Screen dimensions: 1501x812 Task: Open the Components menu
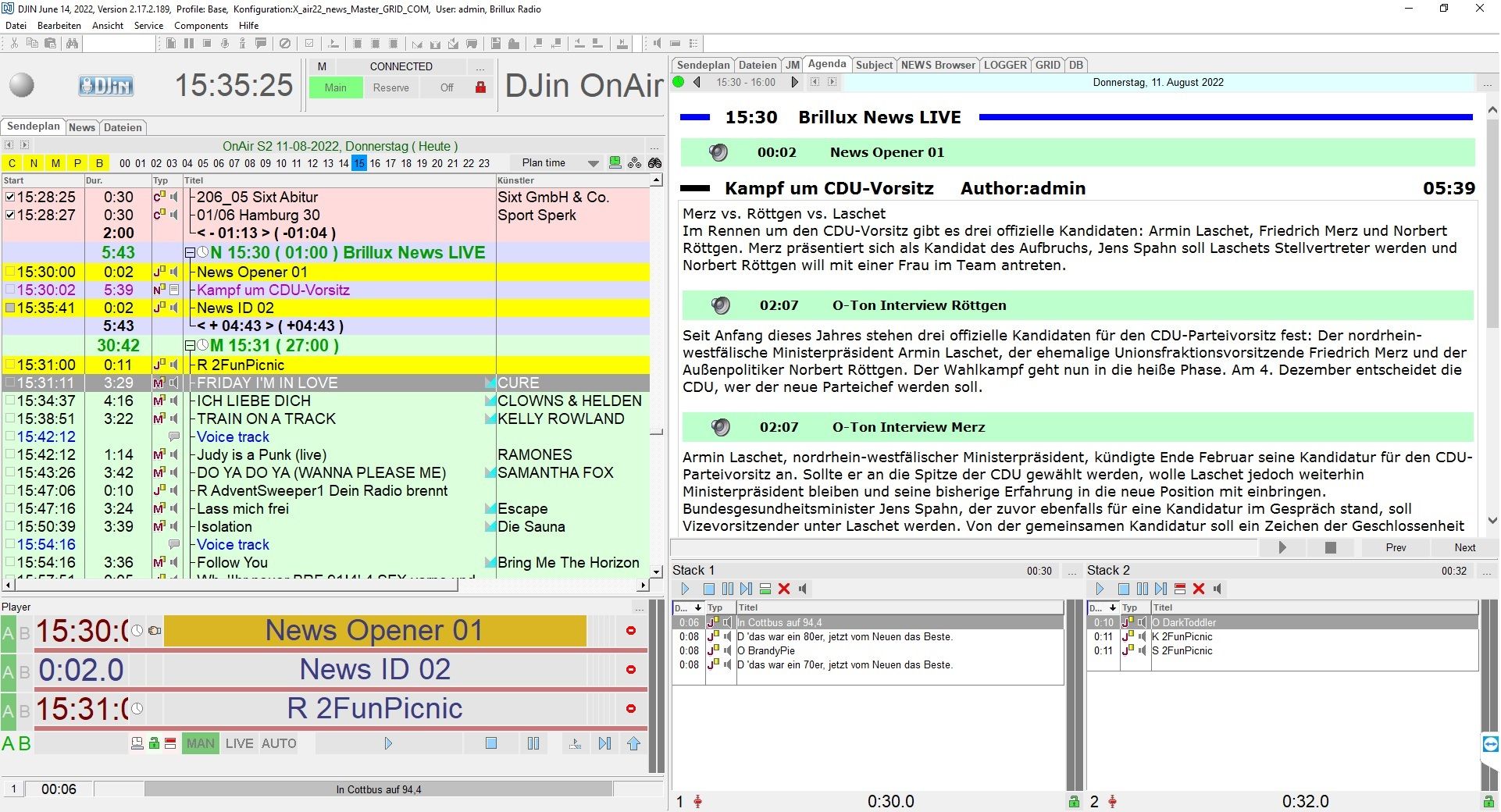click(201, 25)
